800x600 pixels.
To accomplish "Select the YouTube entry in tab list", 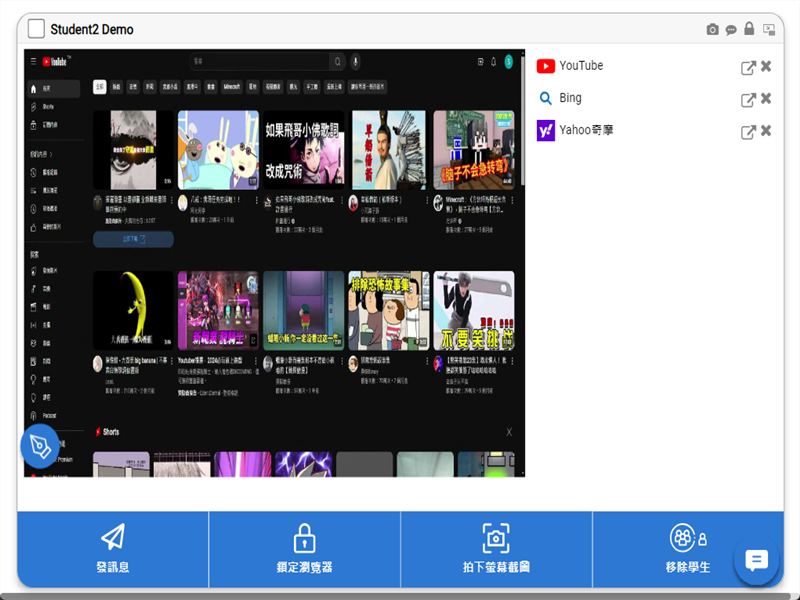I will click(x=580, y=66).
